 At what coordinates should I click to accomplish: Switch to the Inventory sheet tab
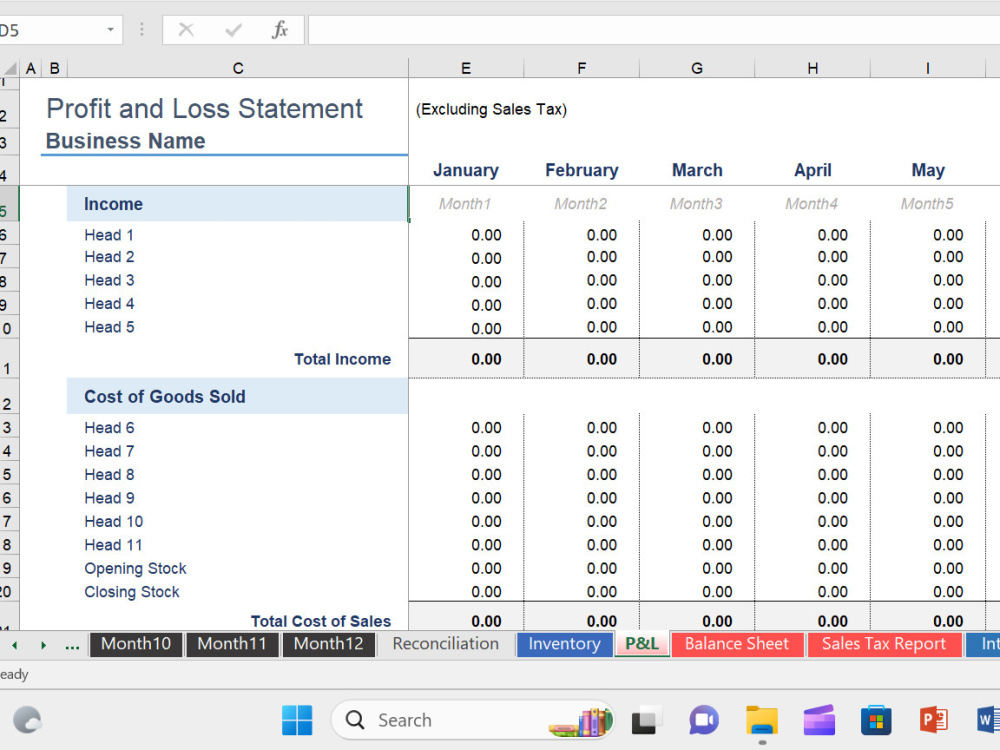pyautogui.click(x=564, y=644)
